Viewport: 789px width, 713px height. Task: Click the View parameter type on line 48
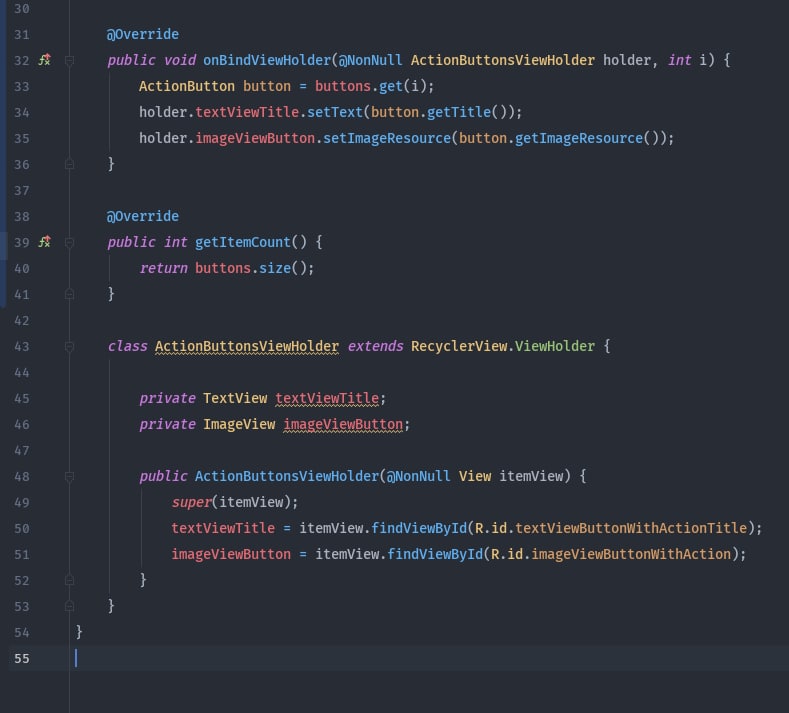pyautogui.click(x=475, y=476)
